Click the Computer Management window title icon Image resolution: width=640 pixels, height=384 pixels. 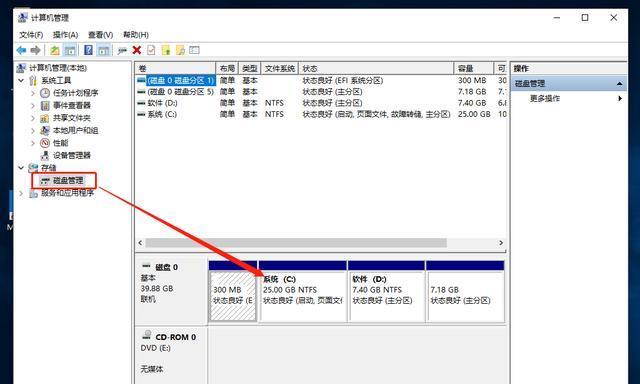coord(23,18)
